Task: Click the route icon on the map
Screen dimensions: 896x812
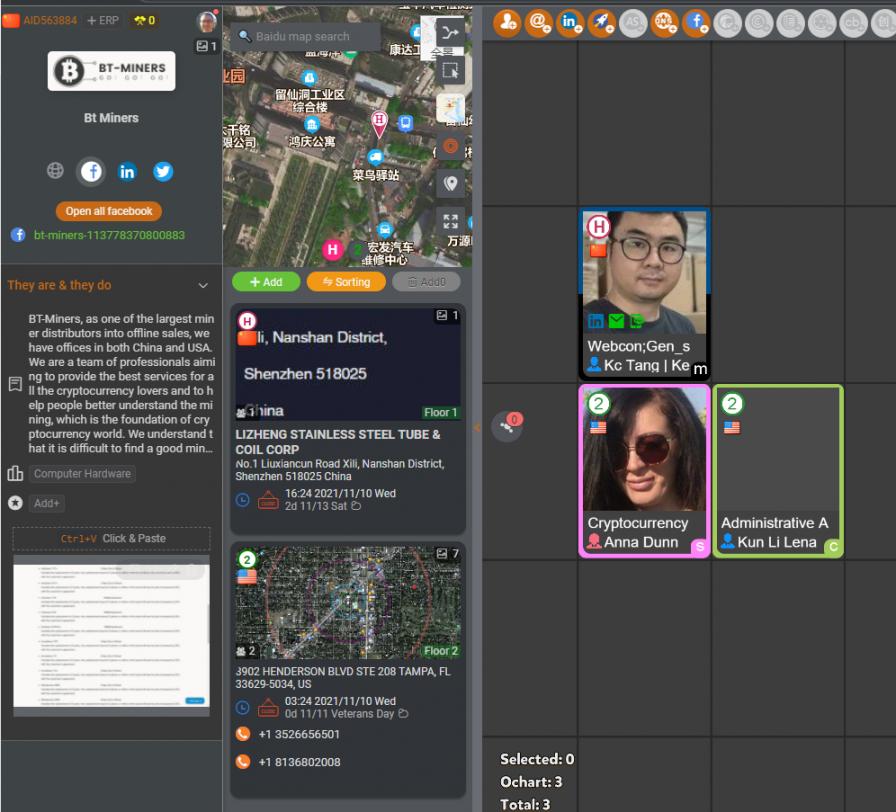Action: point(451,33)
